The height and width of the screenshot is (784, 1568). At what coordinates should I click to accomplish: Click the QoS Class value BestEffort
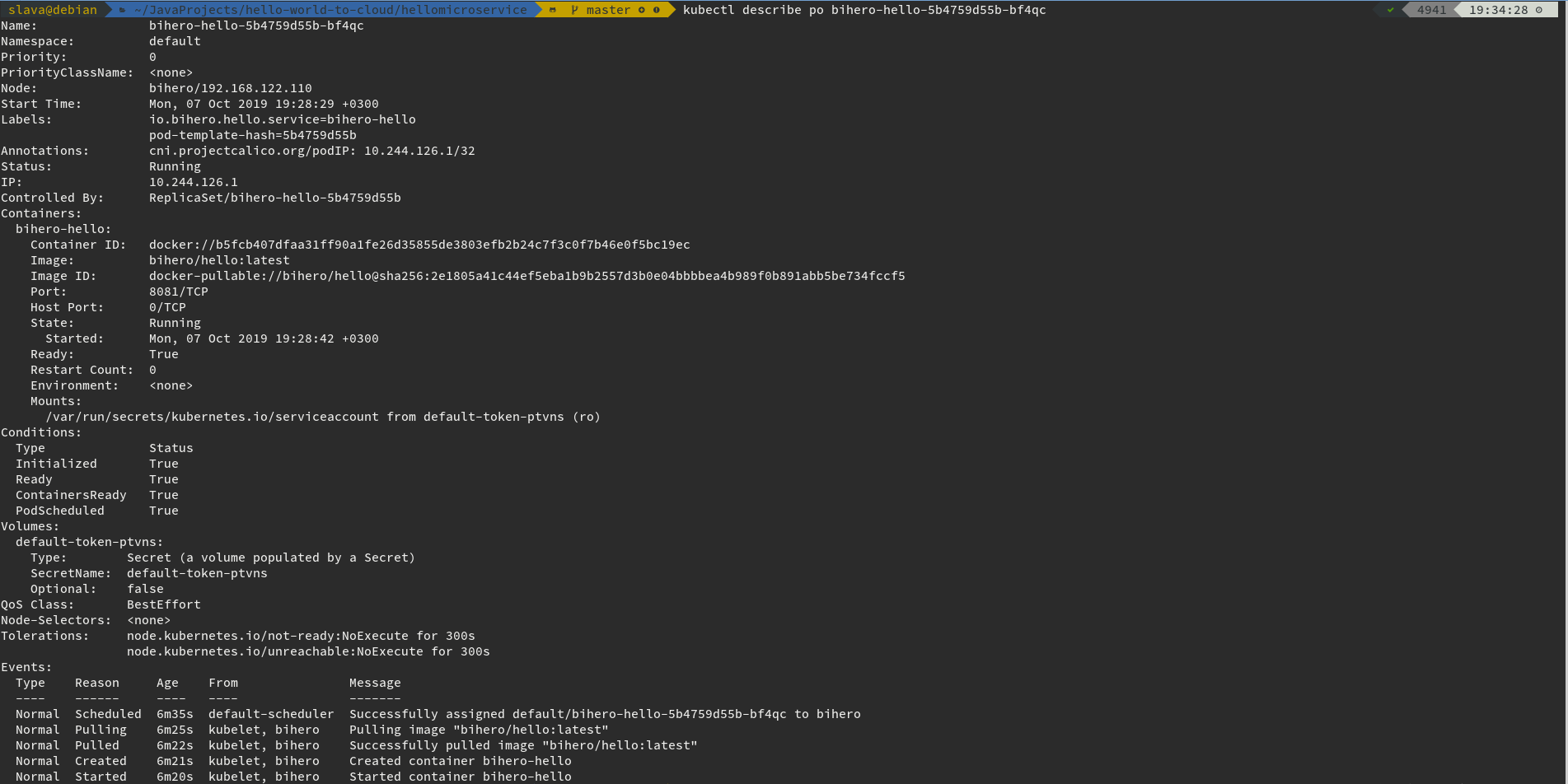(x=164, y=604)
